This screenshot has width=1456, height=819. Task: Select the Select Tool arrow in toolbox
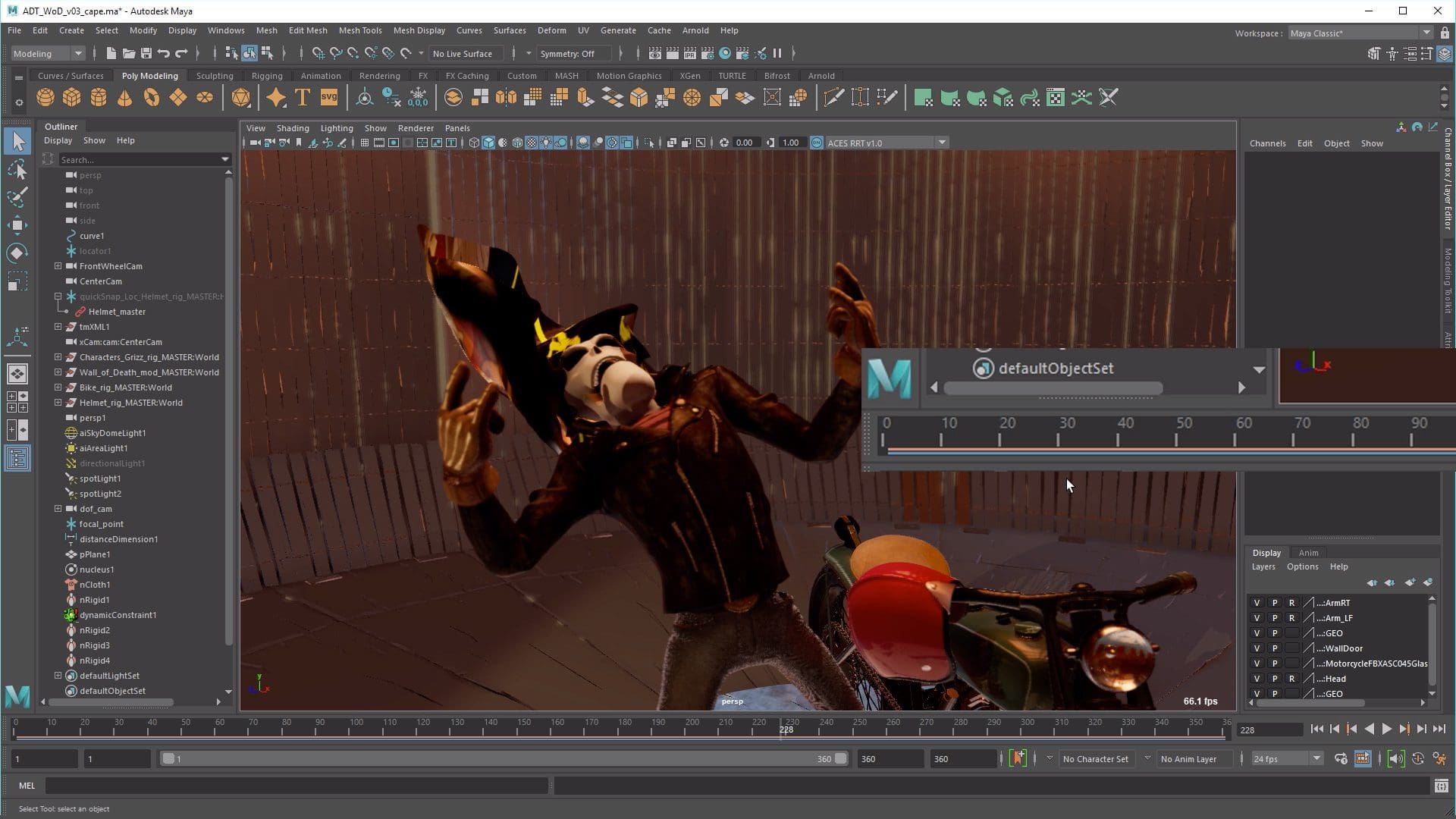tap(18, 141)
